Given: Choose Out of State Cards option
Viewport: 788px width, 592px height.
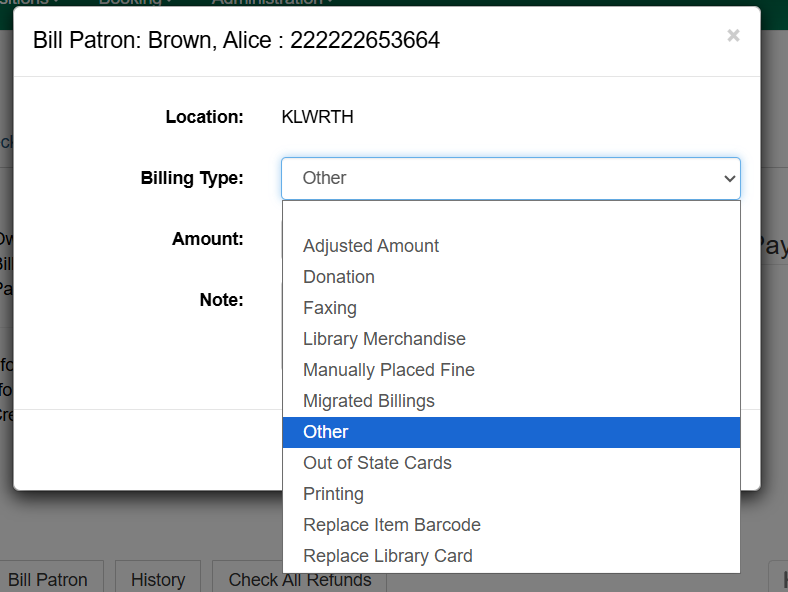Looking at the screenshot, I should (x=377, y=463).
